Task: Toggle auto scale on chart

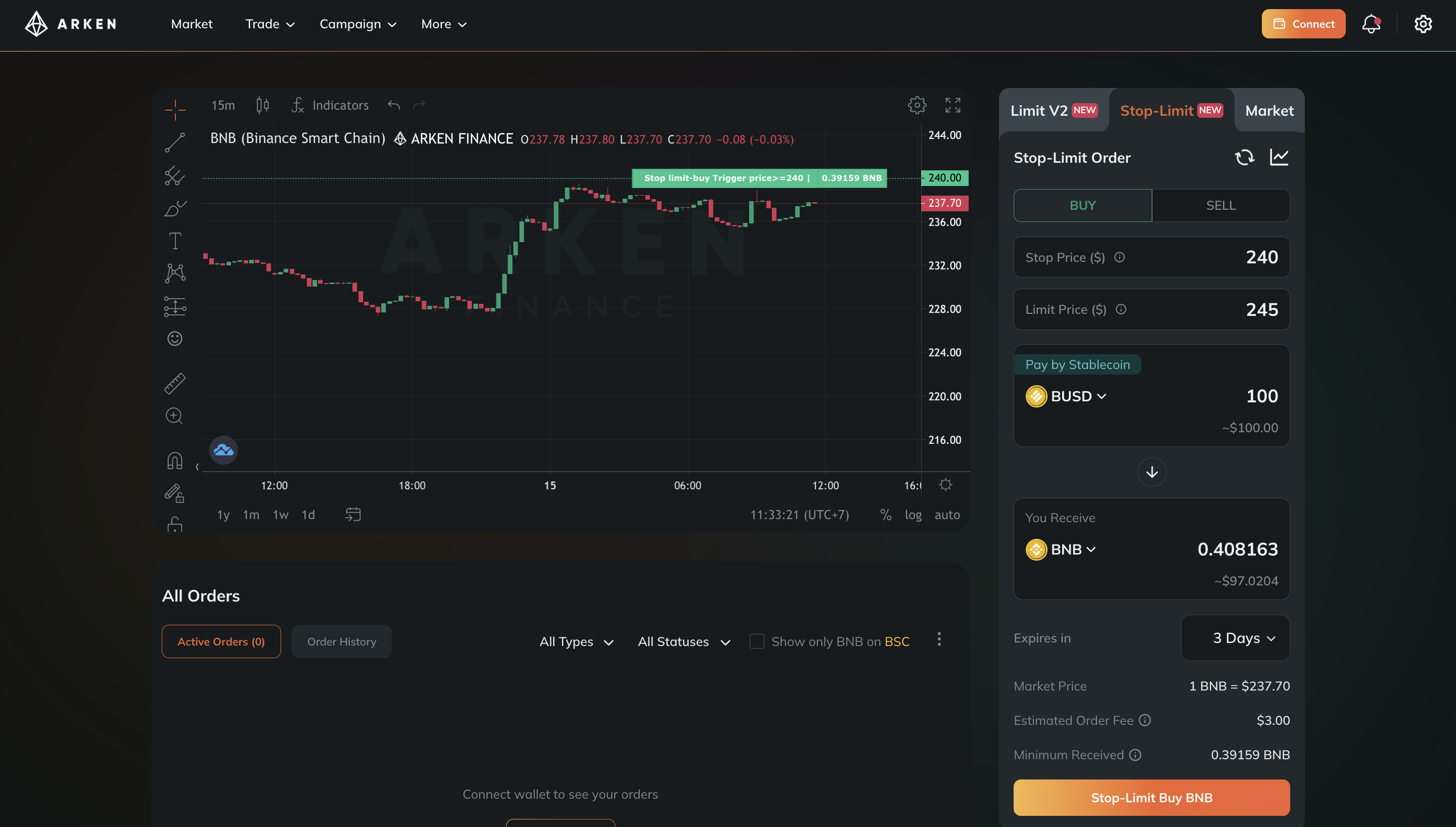Action: click(x=947, y=515)
